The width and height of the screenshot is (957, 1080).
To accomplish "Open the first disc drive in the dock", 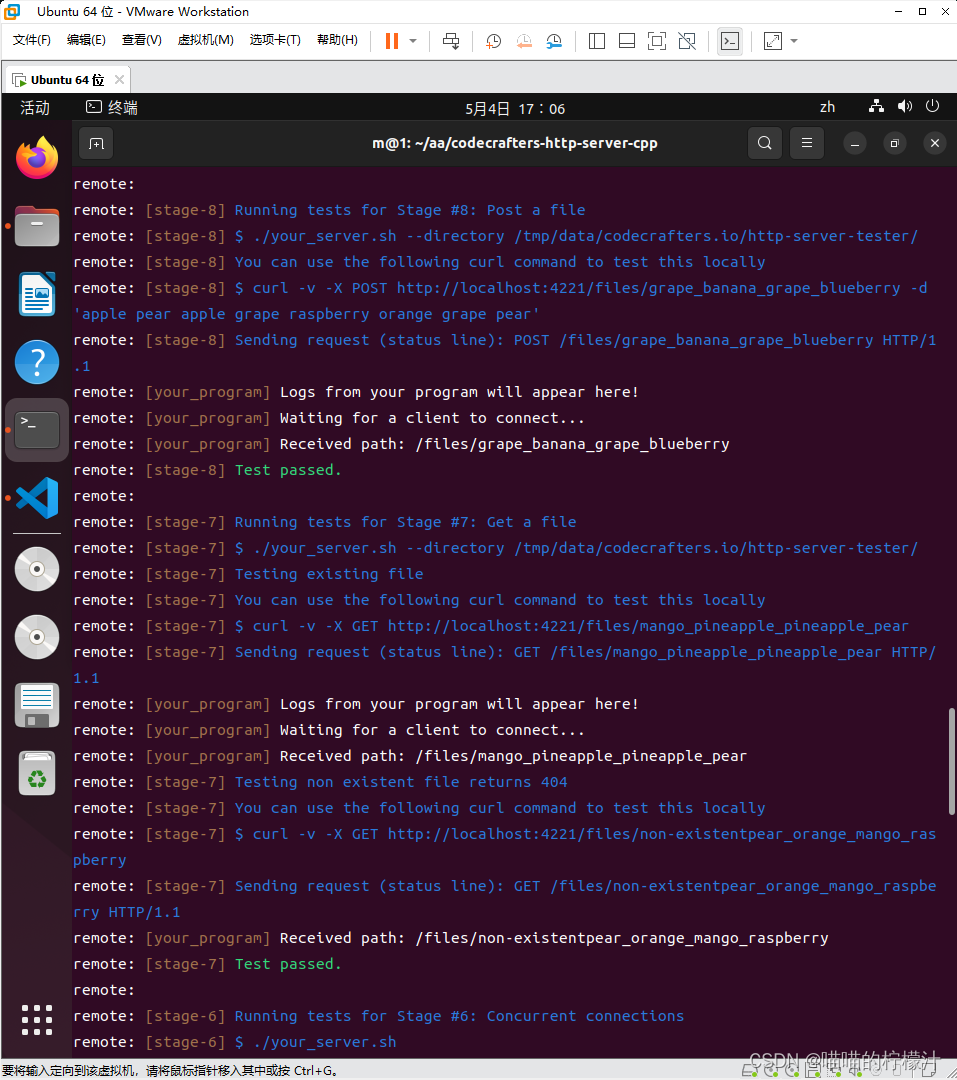I will [37, 569].
